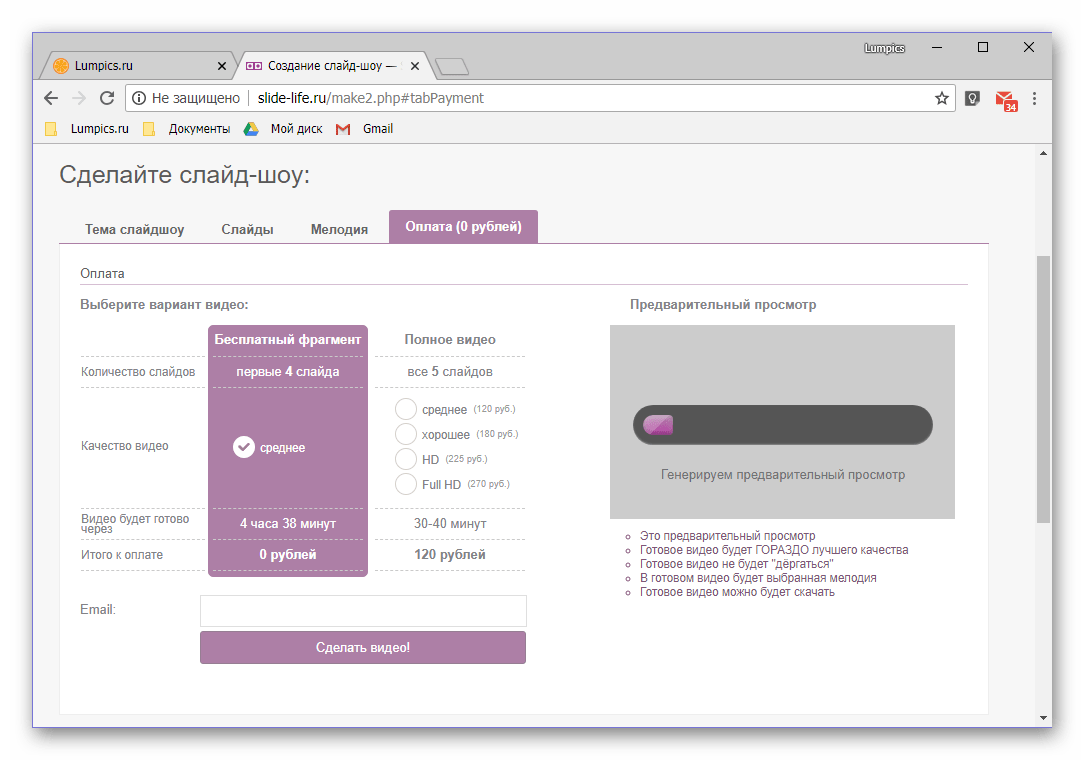Open a new browser tab
Screen dimensions: 1085x760
(452, 66)
